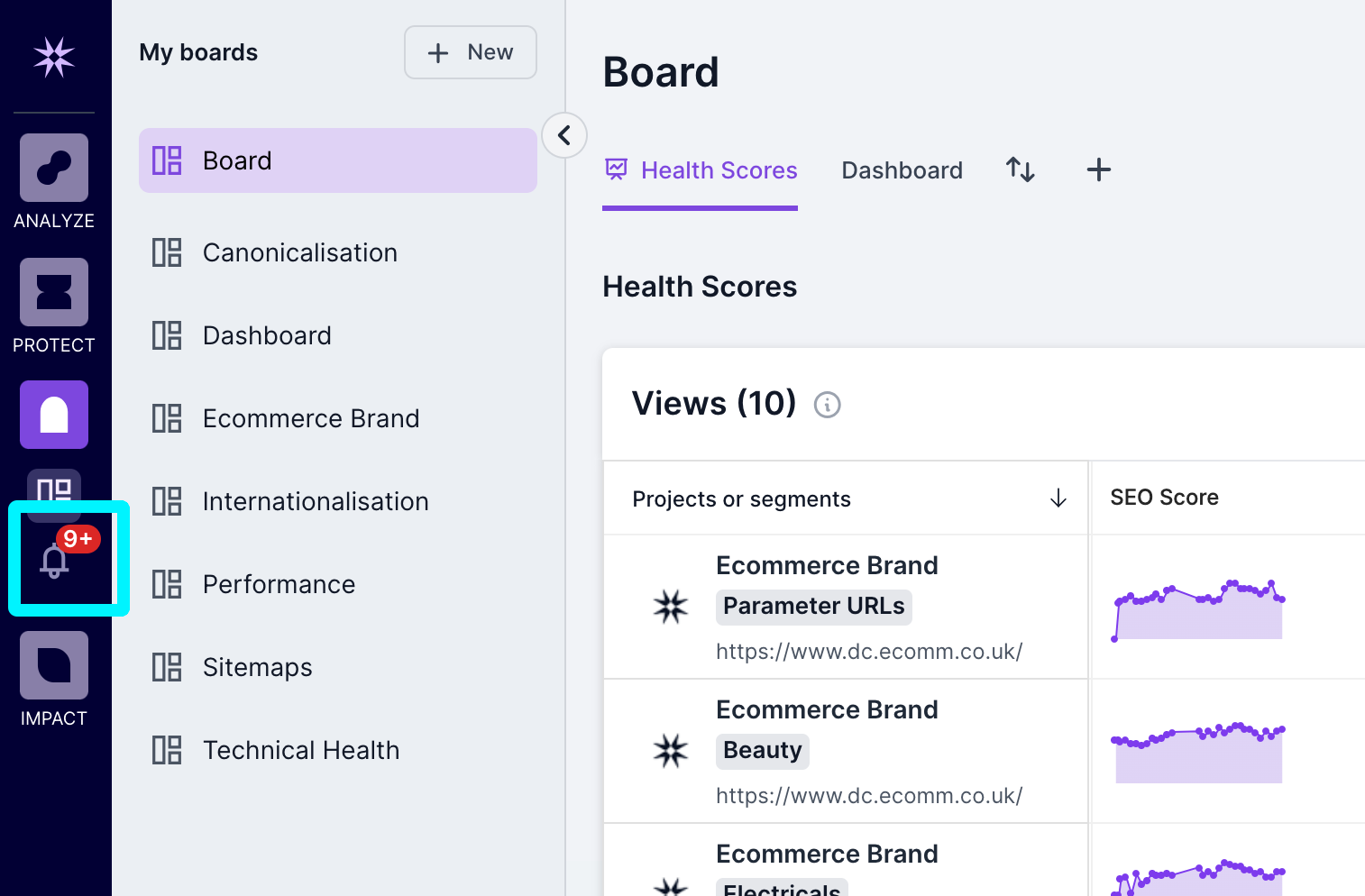The width and height of the screenshot is (1365, 896).
Task: Reorder tabs using the up-down arrows icon
Action: pyautogui.click(x=1020, y=169)
